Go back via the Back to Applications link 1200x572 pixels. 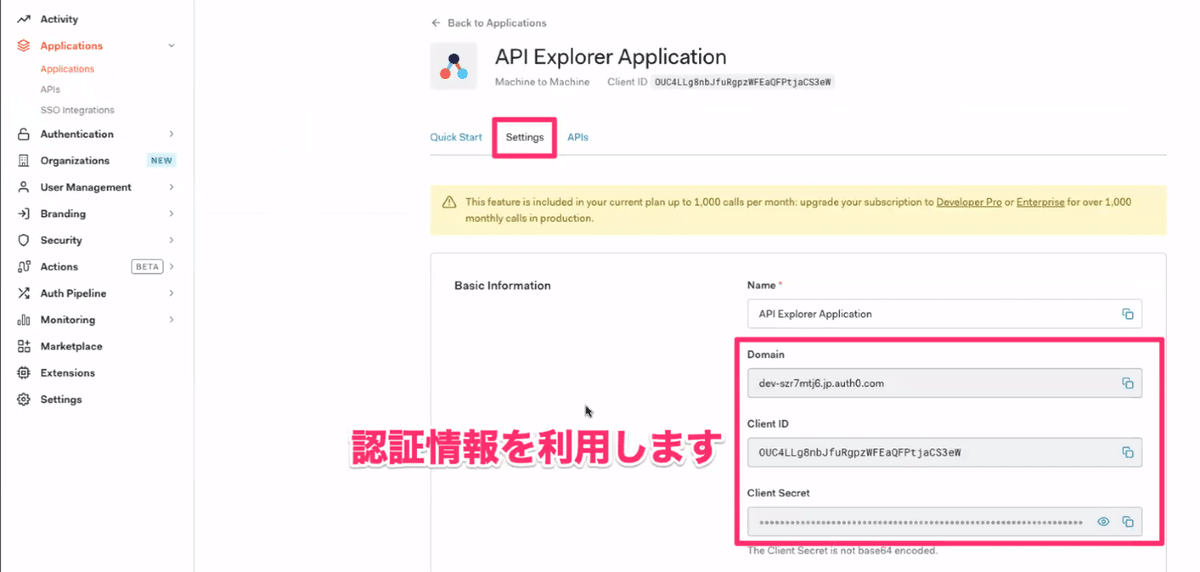(489, 23)
